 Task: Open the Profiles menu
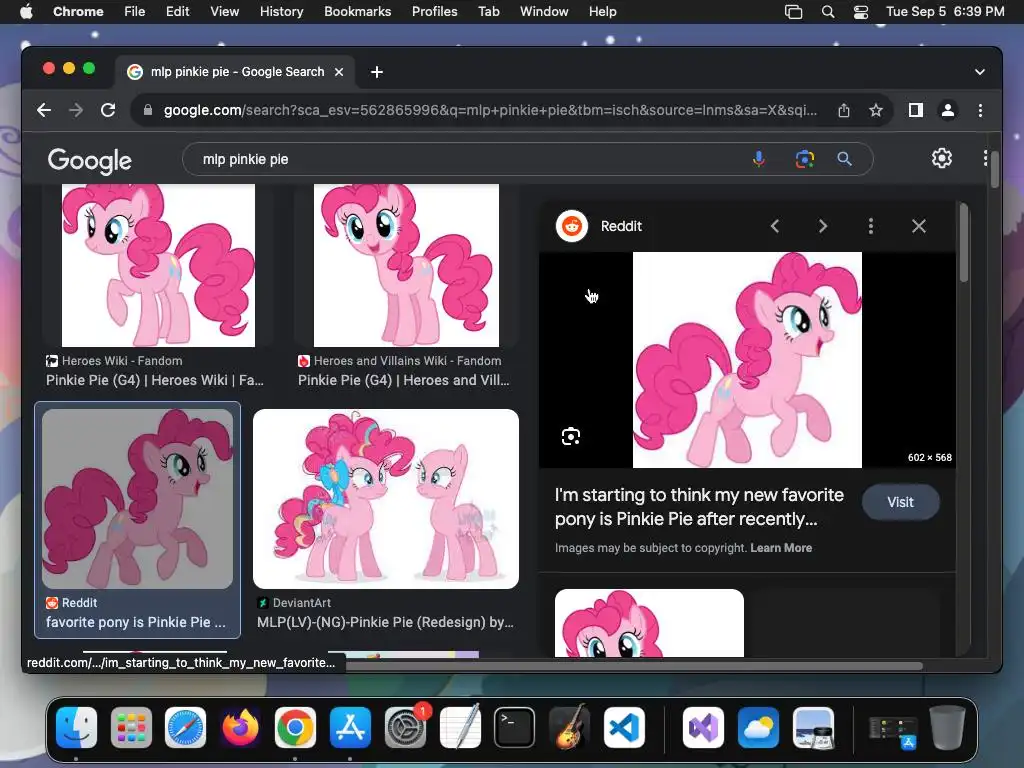point(434,11)
